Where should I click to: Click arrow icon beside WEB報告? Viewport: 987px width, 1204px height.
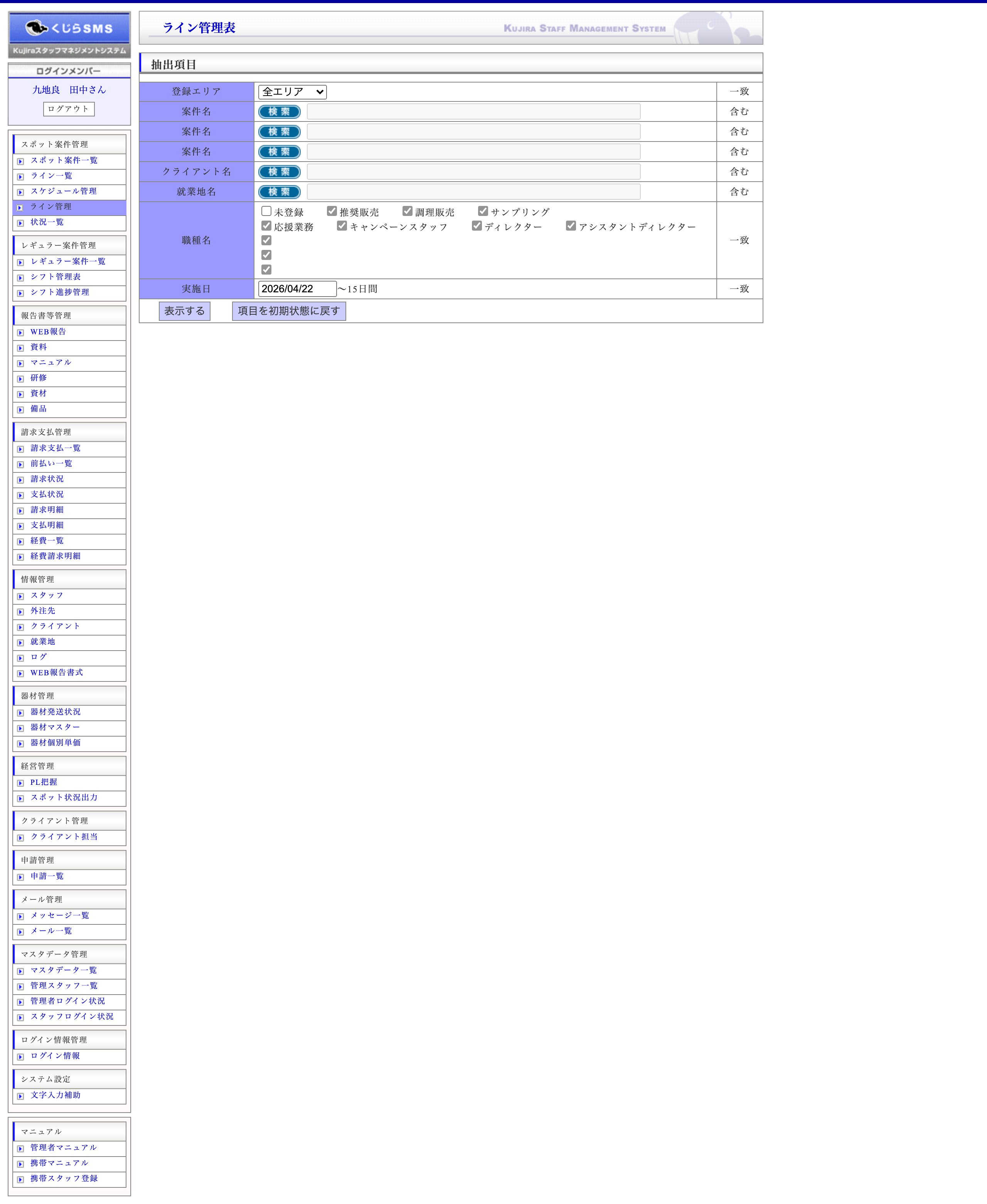(x=20, y=333)
